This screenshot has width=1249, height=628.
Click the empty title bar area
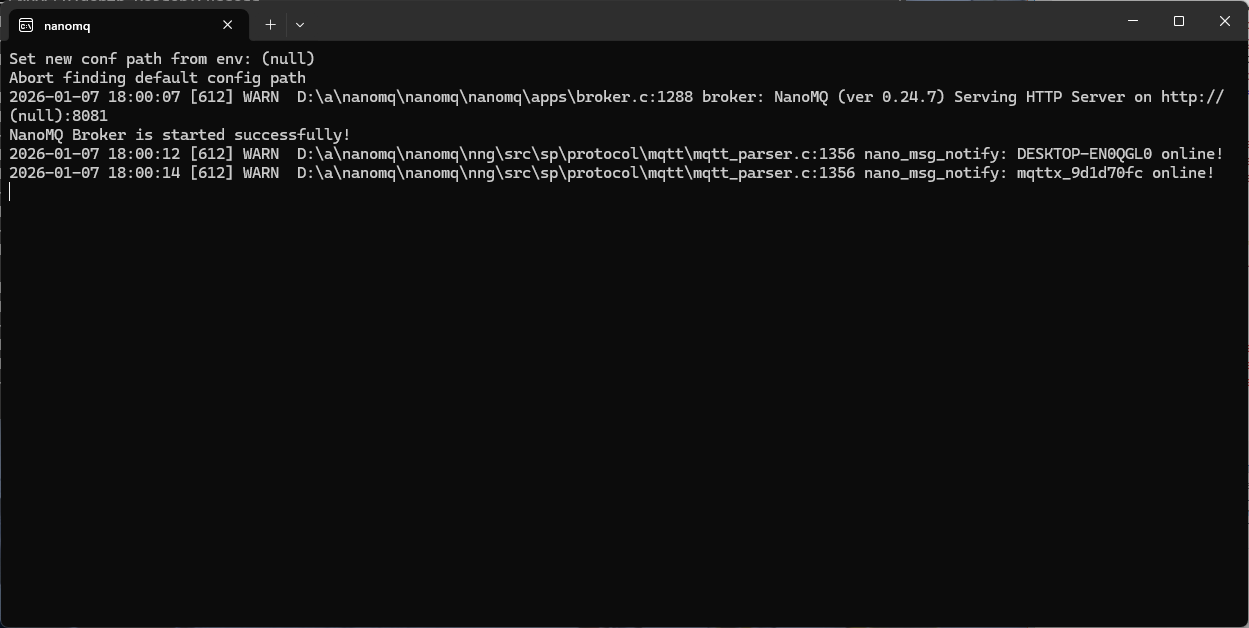click(x=700, y=22)
